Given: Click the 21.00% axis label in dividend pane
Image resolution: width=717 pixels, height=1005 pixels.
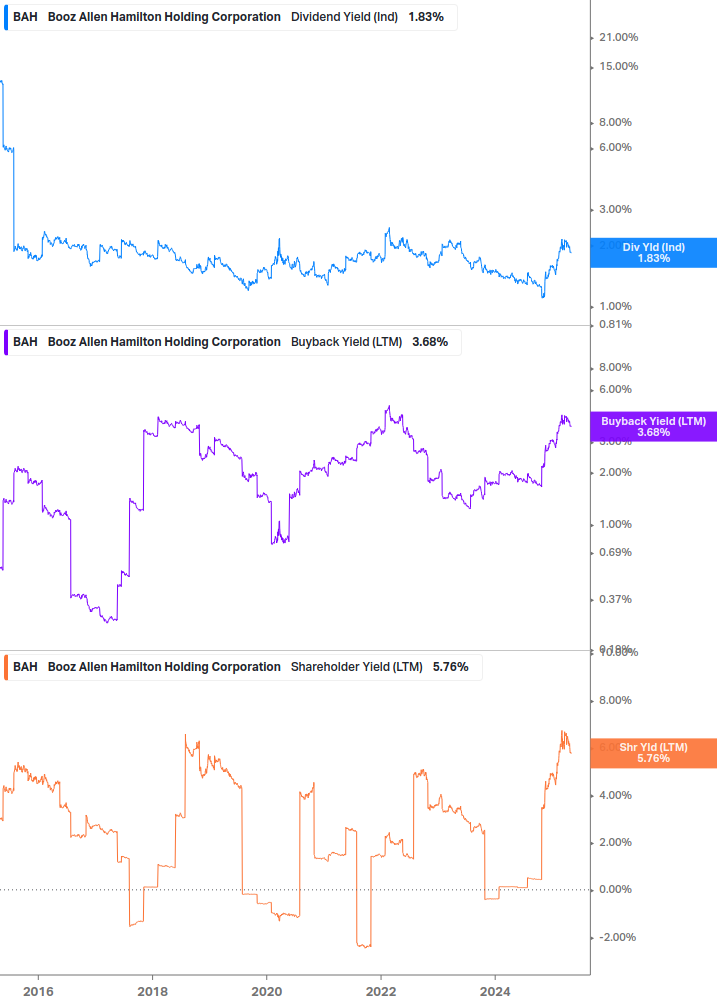Looking at the screenshot, I should click(618, 37).
